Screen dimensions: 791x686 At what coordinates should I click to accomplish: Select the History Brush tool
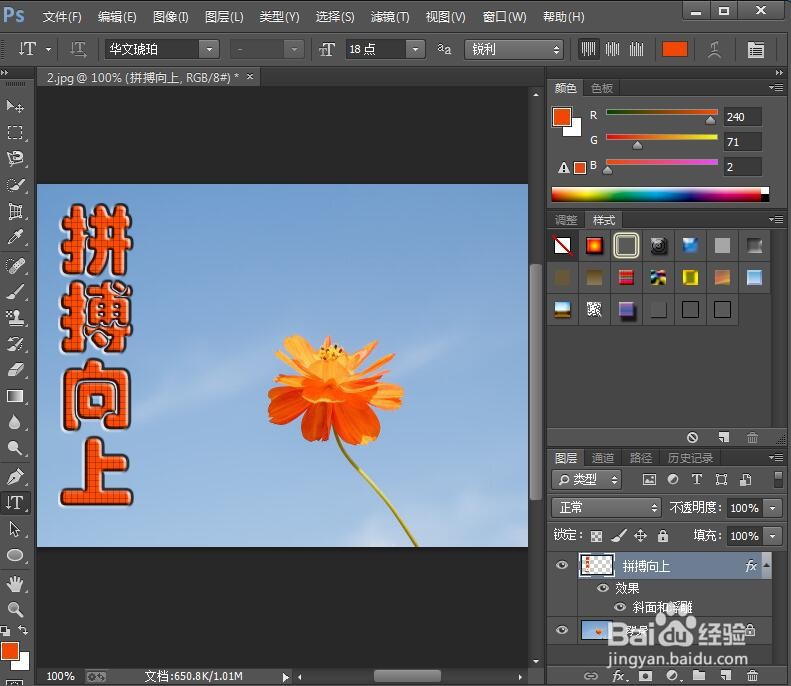(x=15, y=344)
